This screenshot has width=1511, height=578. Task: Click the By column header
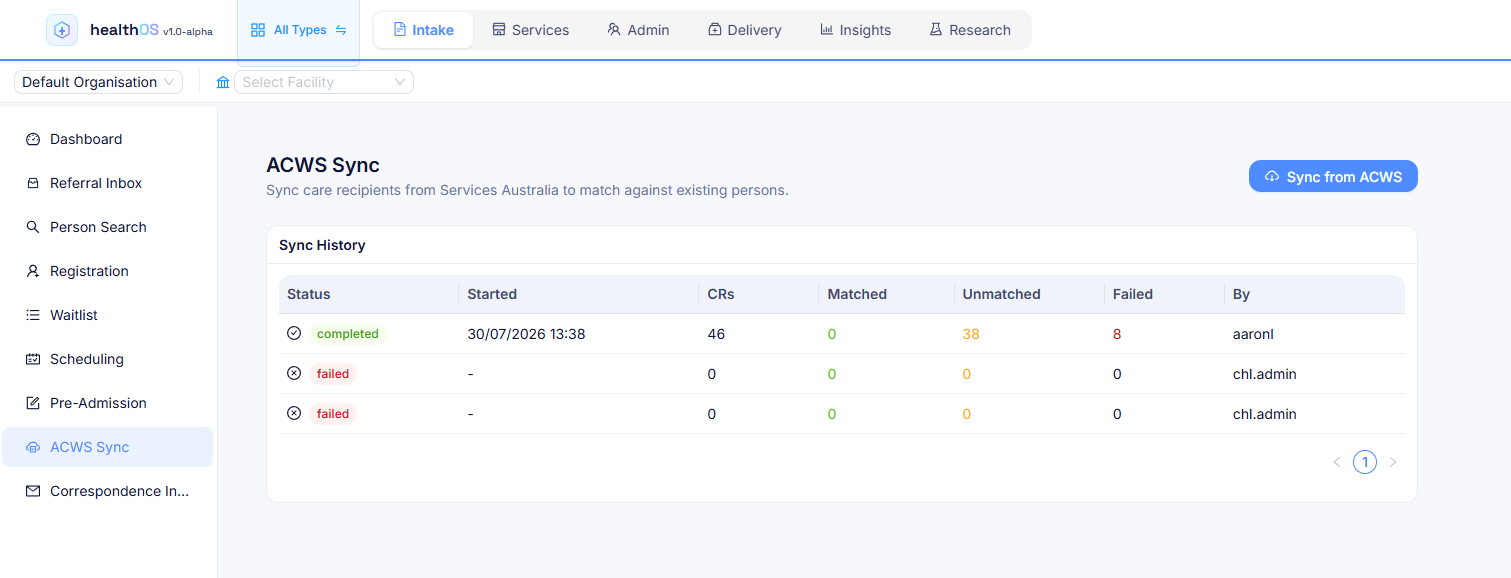[1241, 294]
